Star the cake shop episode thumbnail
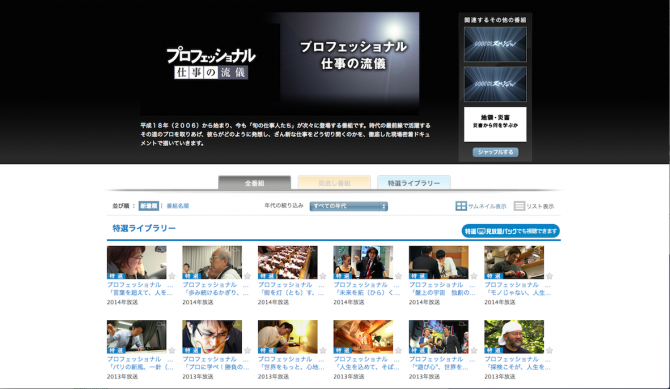Viewport: 670px width, 389px height. tap(323, 276)
